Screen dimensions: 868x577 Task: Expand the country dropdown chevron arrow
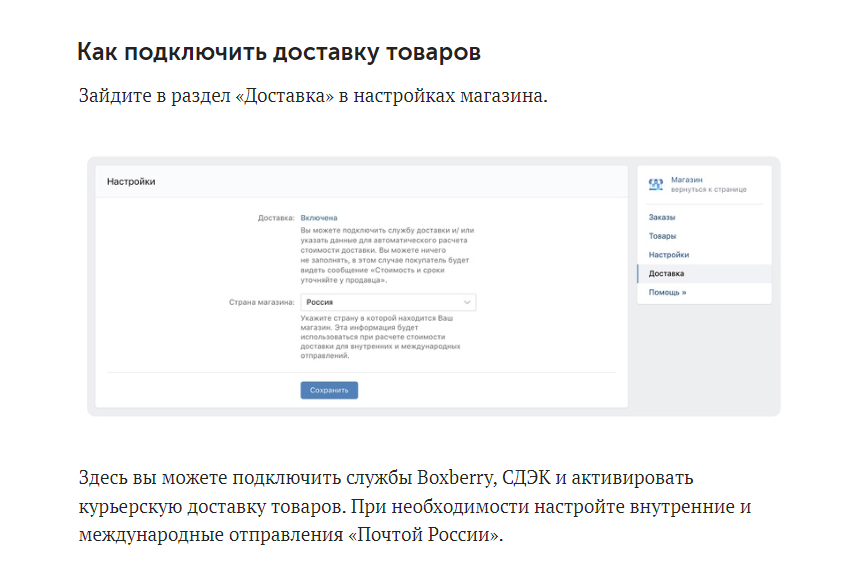click(x=467, y=302)
